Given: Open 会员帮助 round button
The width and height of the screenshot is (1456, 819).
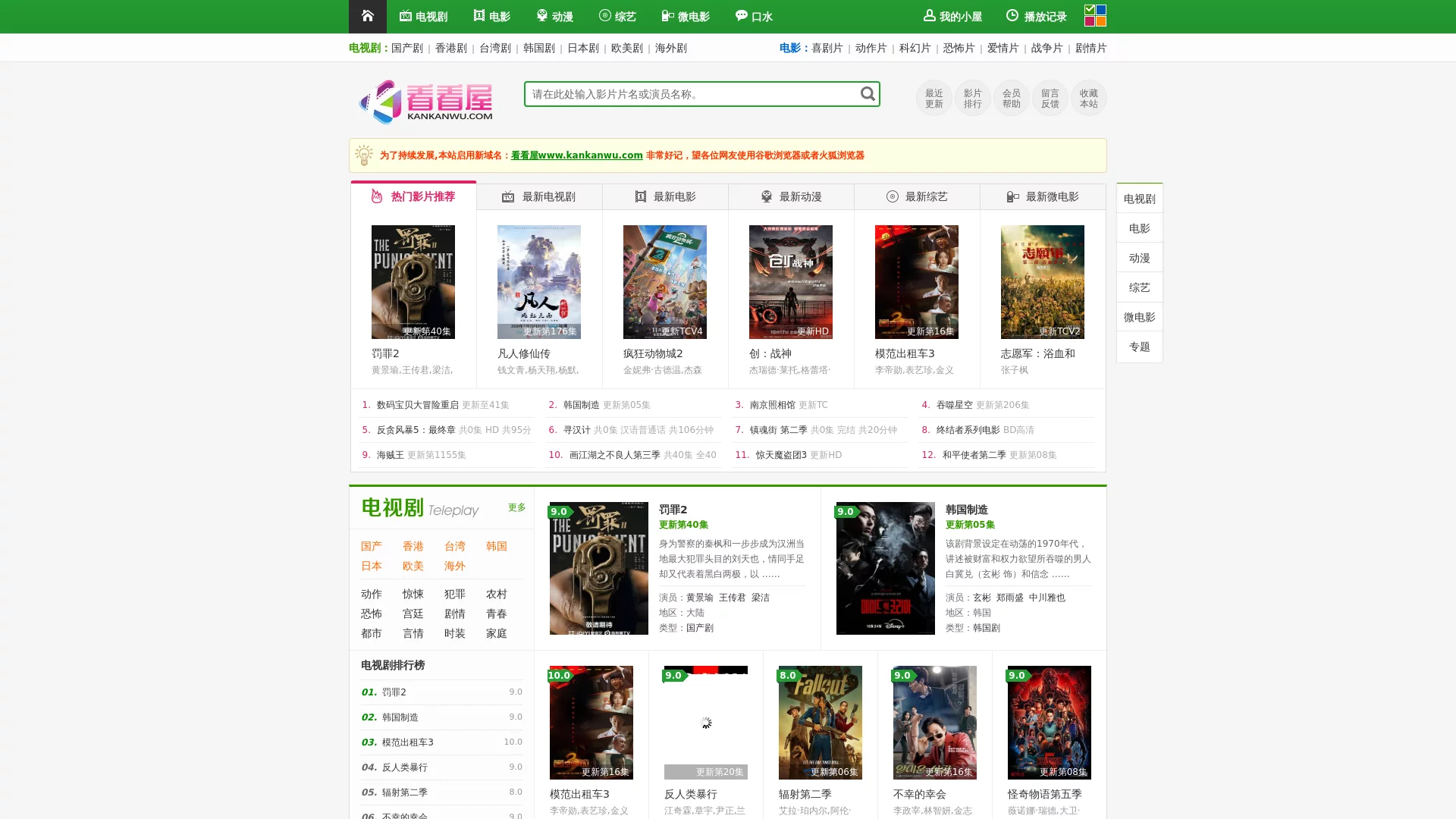Looking at the screenshot, I should [1011, 99].
